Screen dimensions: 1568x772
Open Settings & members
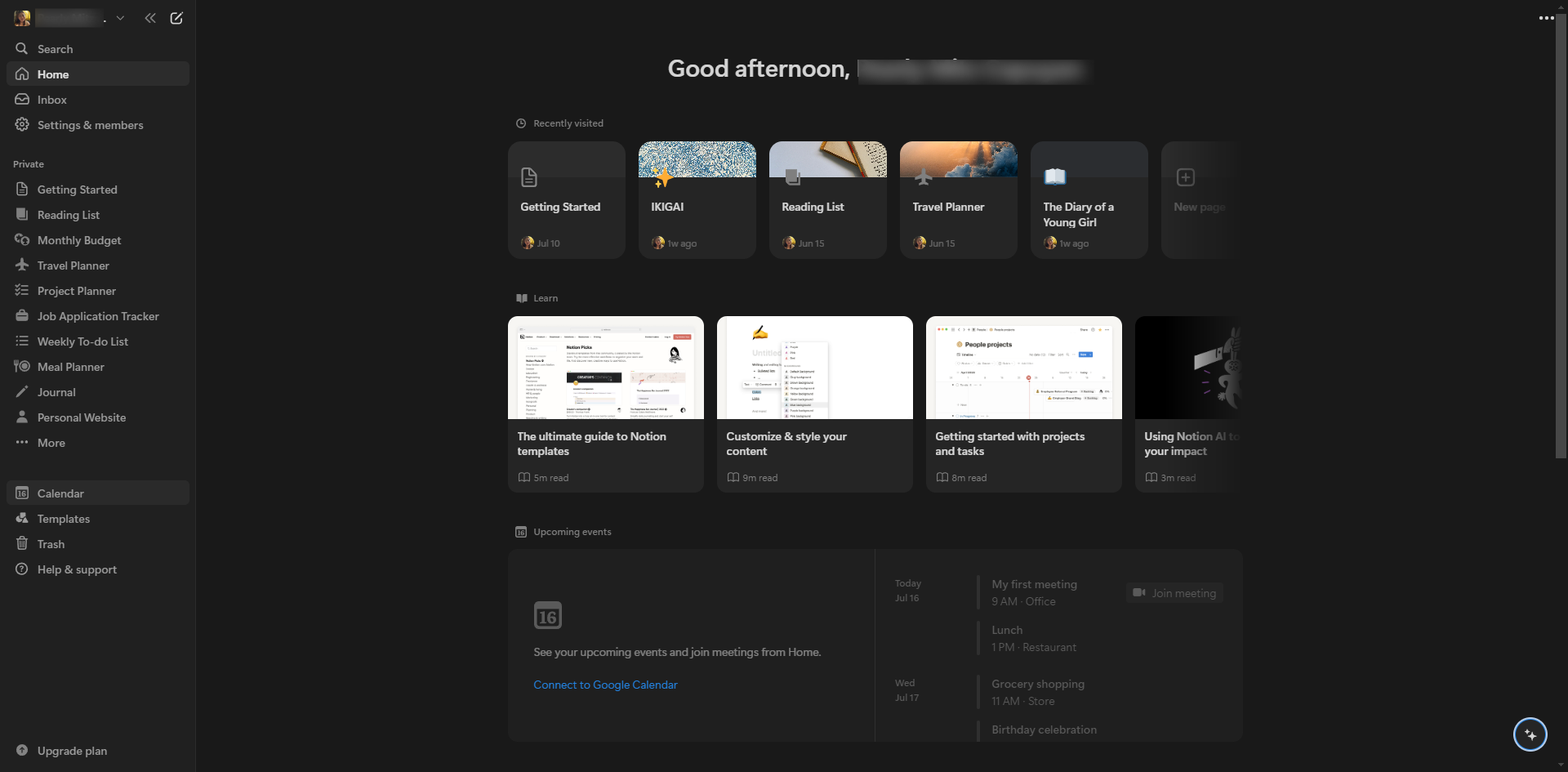coord(98,125)
